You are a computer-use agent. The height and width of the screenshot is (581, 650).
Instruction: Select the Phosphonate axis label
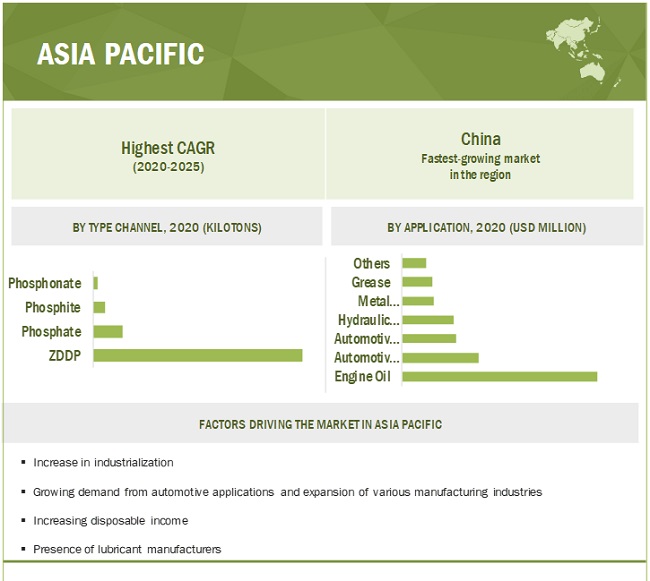coord(45,283)
